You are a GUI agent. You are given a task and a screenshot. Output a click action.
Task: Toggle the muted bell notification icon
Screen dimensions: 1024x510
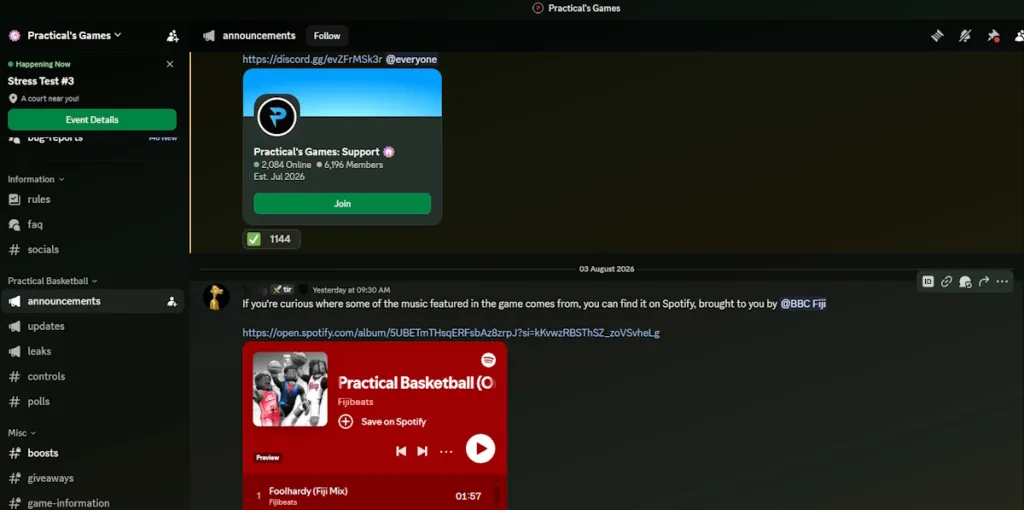965,36
